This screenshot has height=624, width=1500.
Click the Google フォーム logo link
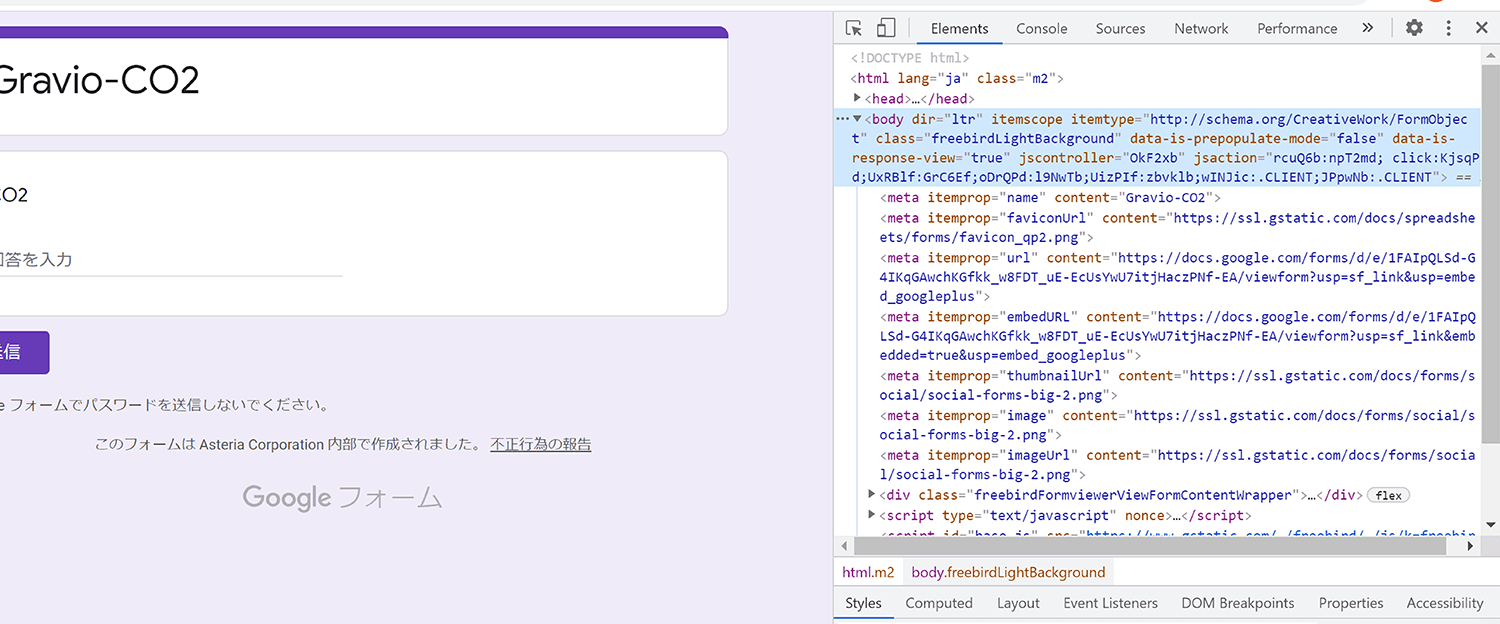click(343, 497)
